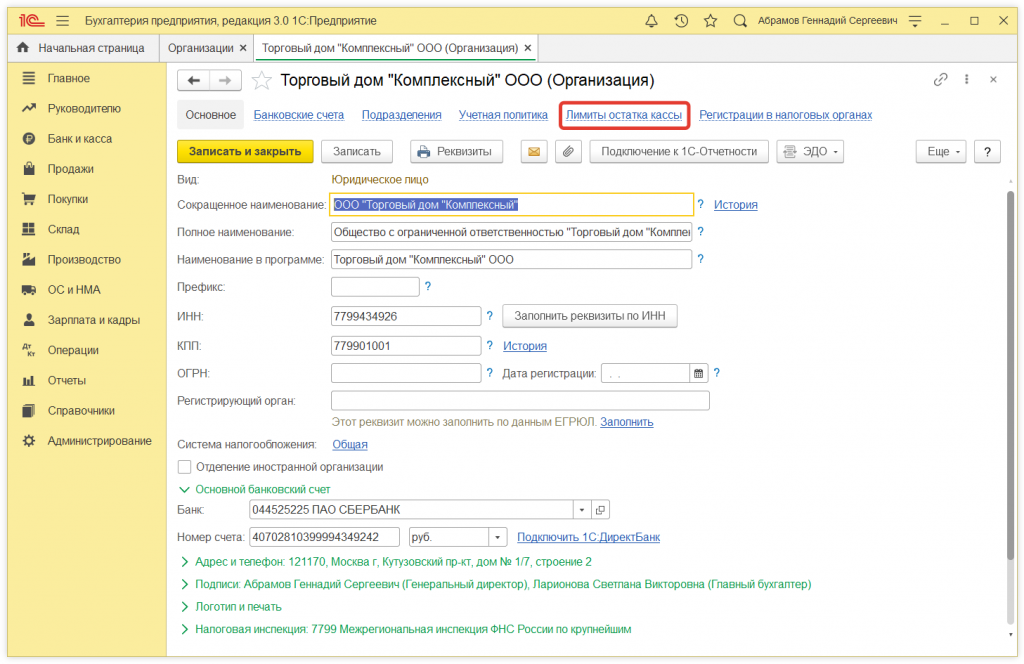
Task: Click the notifications bell icon
Action: pyautogui.click(x=652, y=20)
